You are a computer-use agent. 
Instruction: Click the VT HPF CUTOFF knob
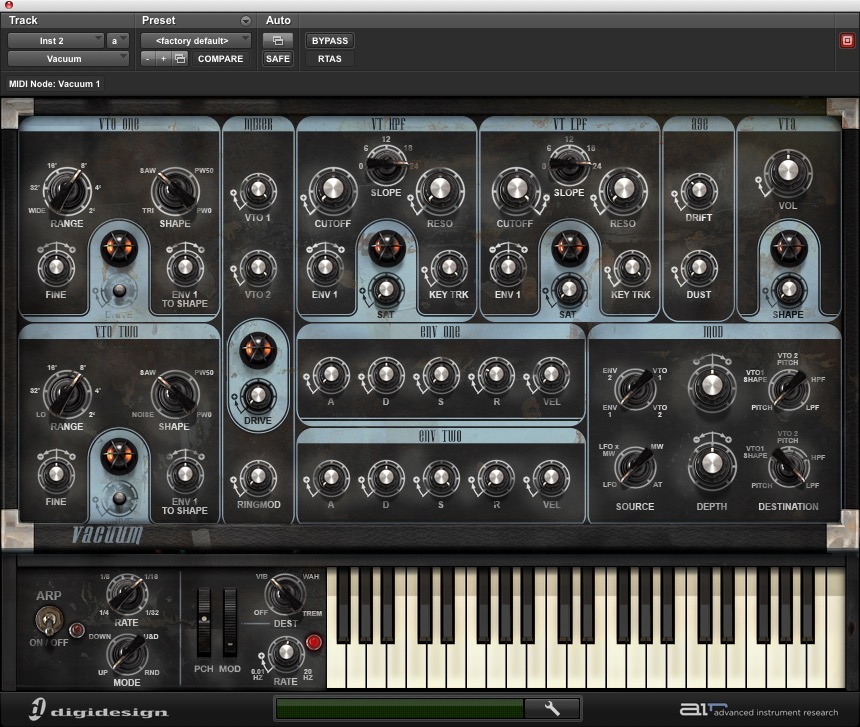pos(332,190)
